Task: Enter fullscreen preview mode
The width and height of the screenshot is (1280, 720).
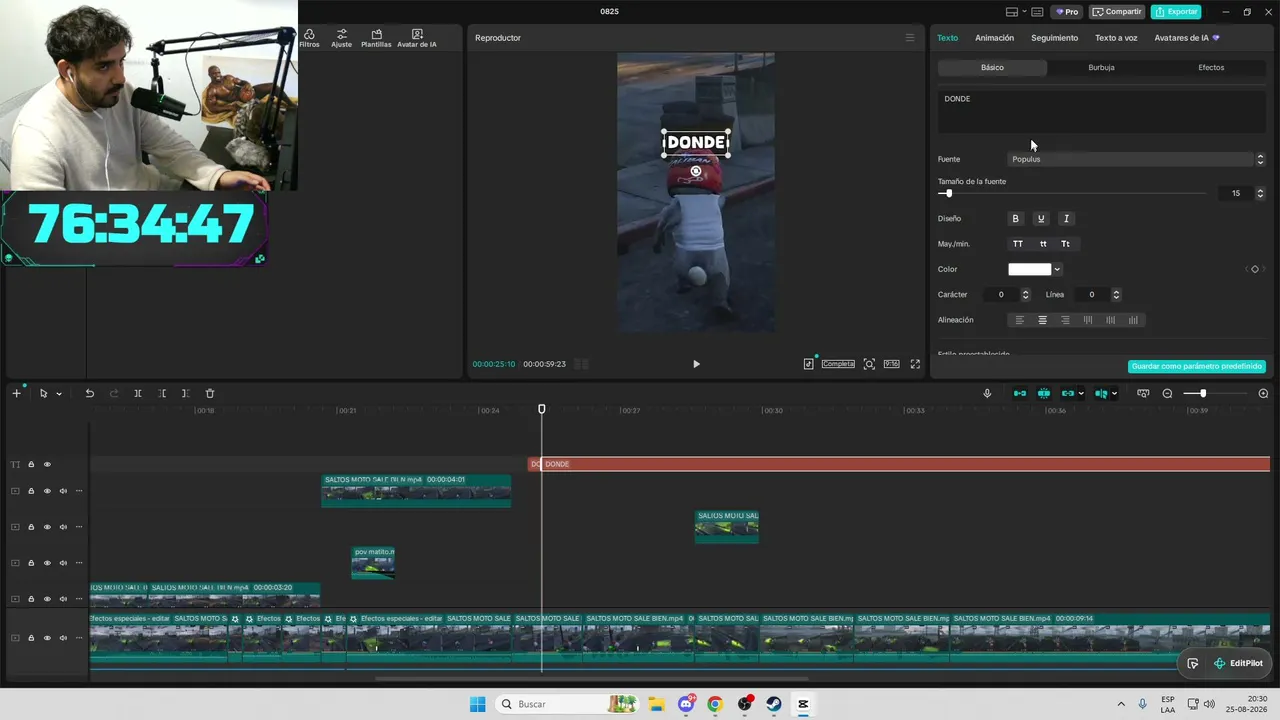Action: pos(915,364)
